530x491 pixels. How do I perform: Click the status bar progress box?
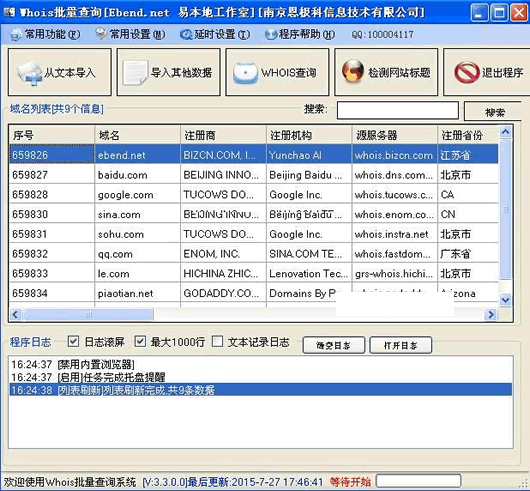click(x=418, y=481)
